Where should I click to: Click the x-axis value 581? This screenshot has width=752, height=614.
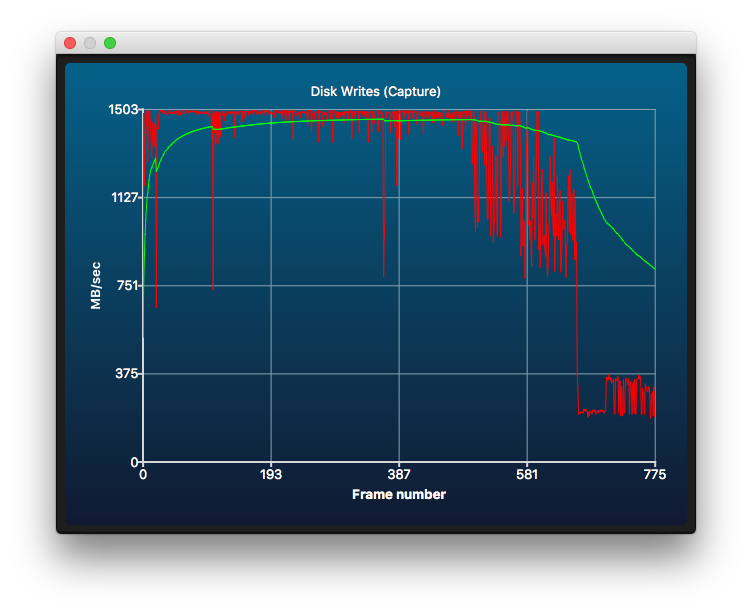point(527,475)
